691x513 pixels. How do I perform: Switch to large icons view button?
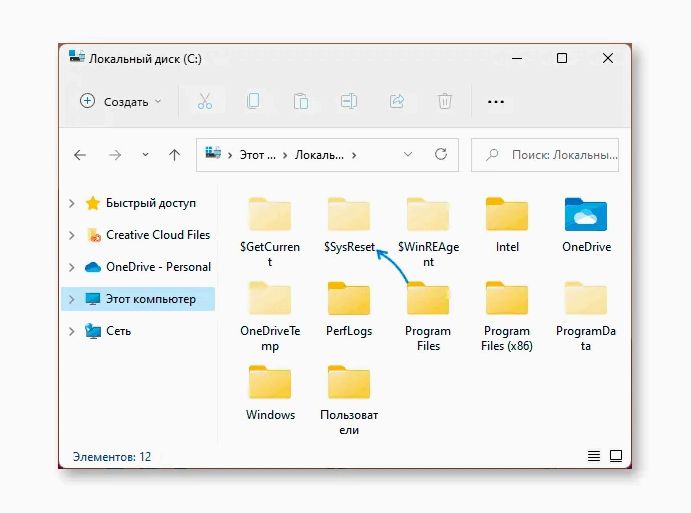(616, 456)
